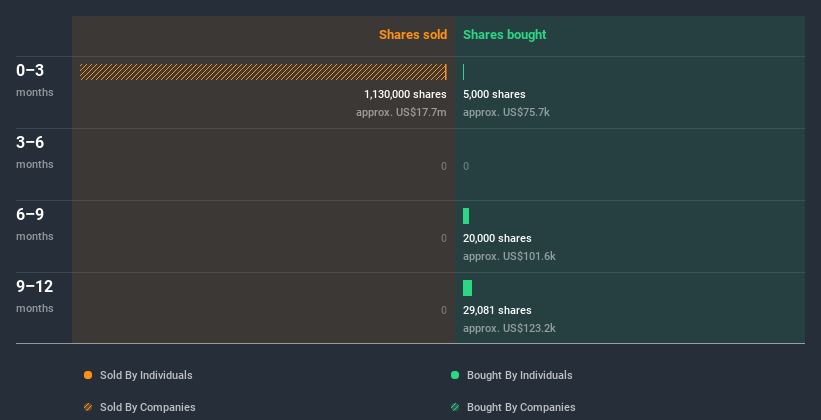Click the hatched Sold By Companies legend icon
Image resolution: width=821 pixels, height=420 pixels.
(x=88, y=407)
